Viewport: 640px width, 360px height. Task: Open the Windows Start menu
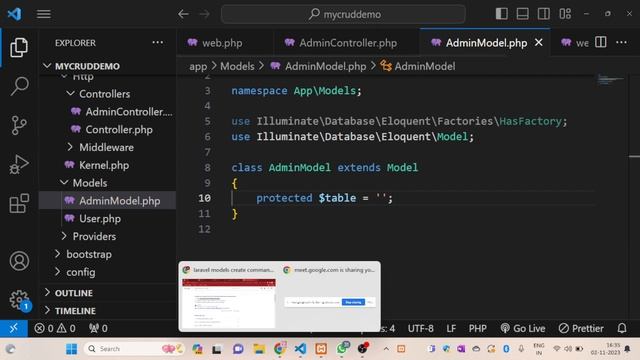71,349
